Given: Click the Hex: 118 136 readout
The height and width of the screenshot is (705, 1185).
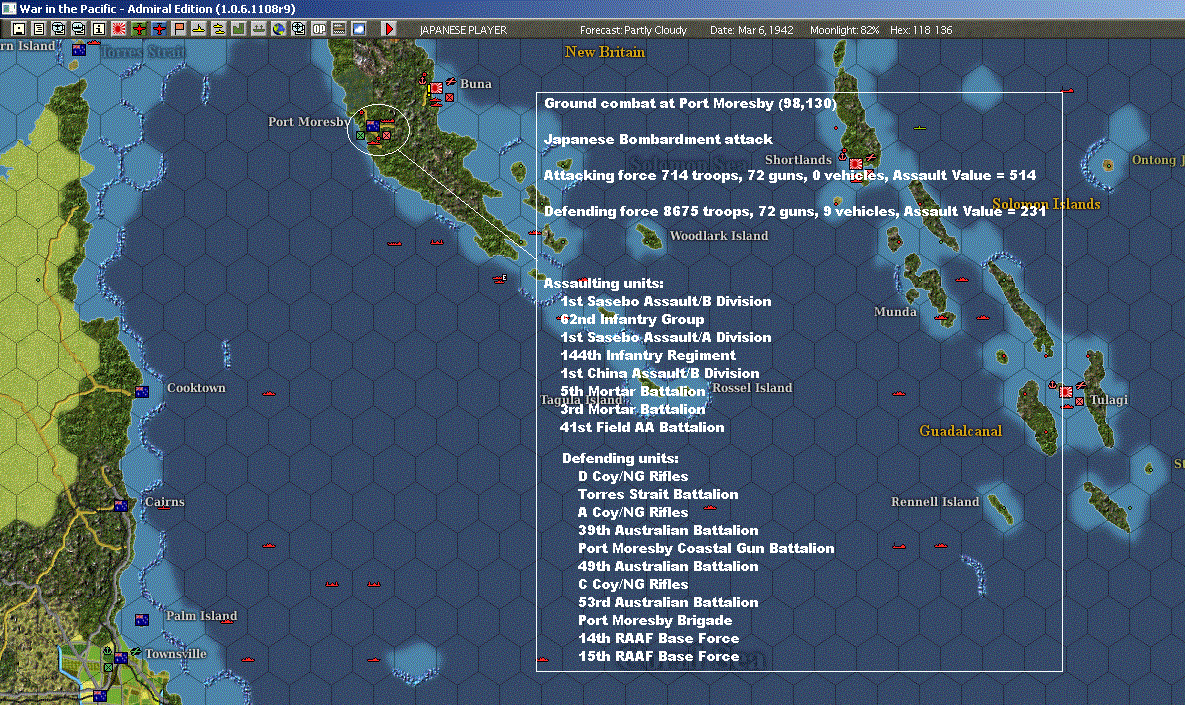Looking at the screenshot, I should (x=921, y=30).
